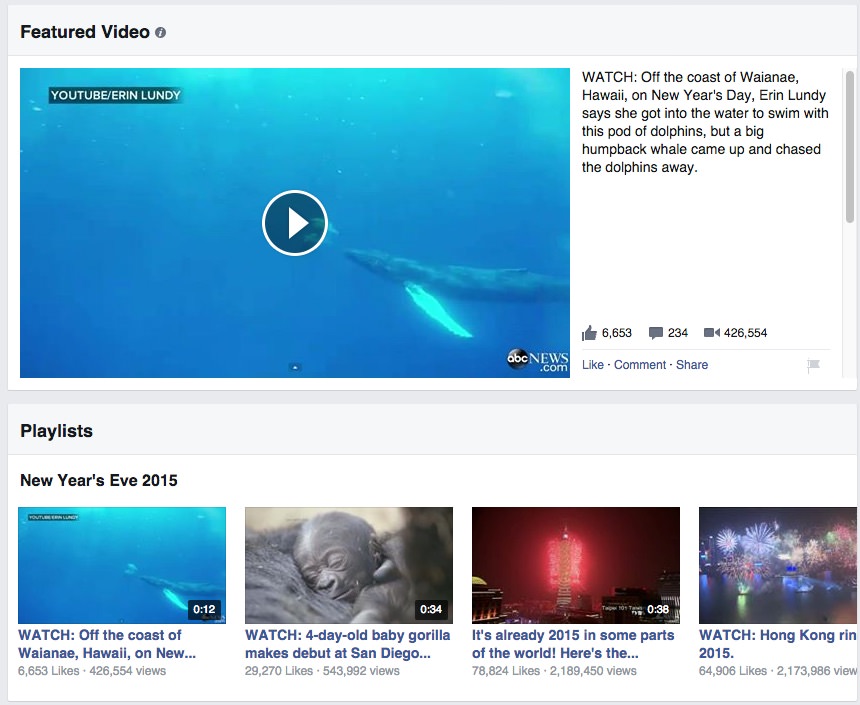
Task: Open the Hong Kong fireworks video thumbnail
Action: [778, 565]
